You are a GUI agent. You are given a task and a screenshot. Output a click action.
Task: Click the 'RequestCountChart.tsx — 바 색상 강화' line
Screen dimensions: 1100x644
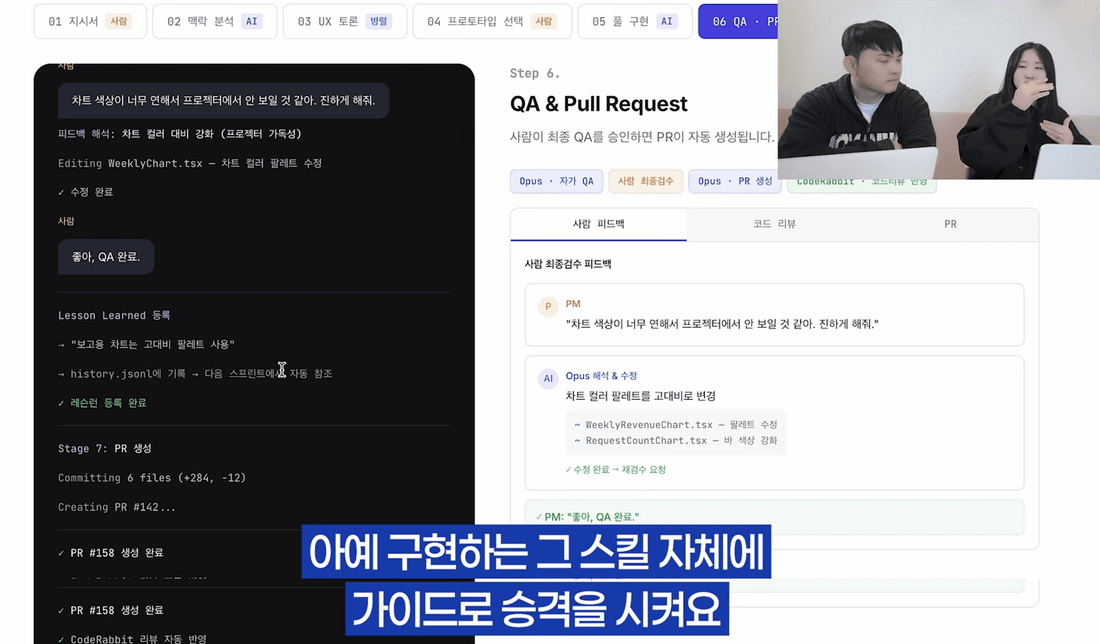(675, 441)
